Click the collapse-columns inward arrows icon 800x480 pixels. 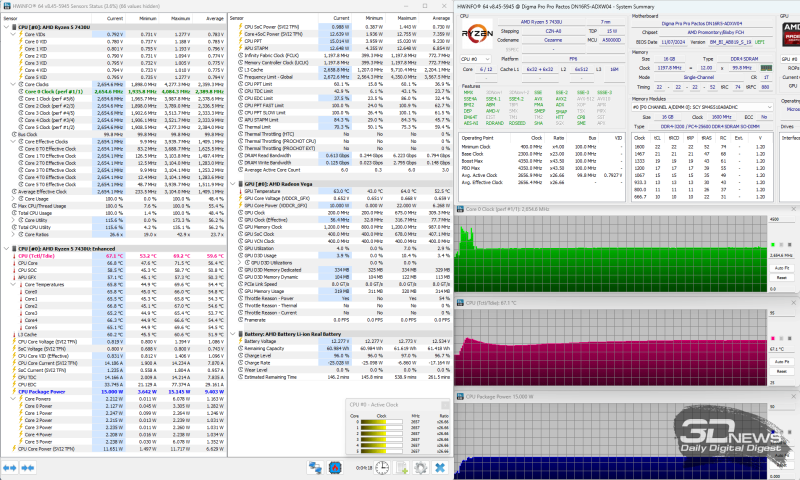click(28, 467)
